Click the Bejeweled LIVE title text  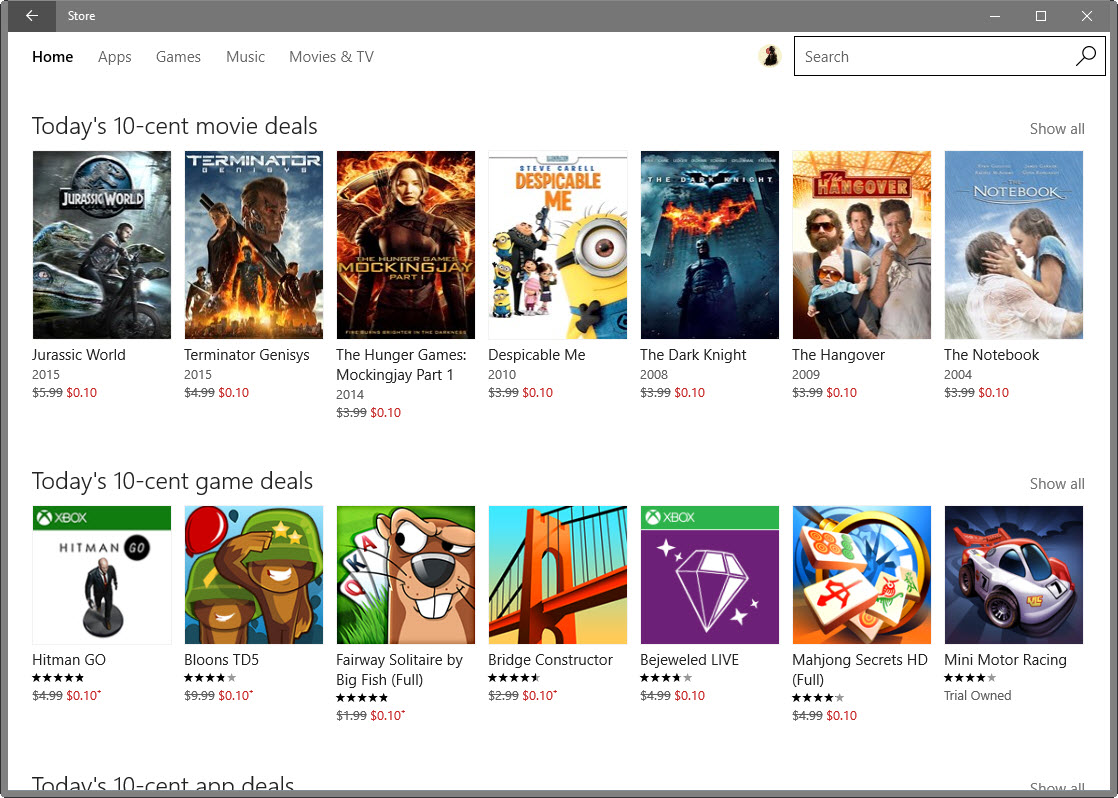pos(689,661)
